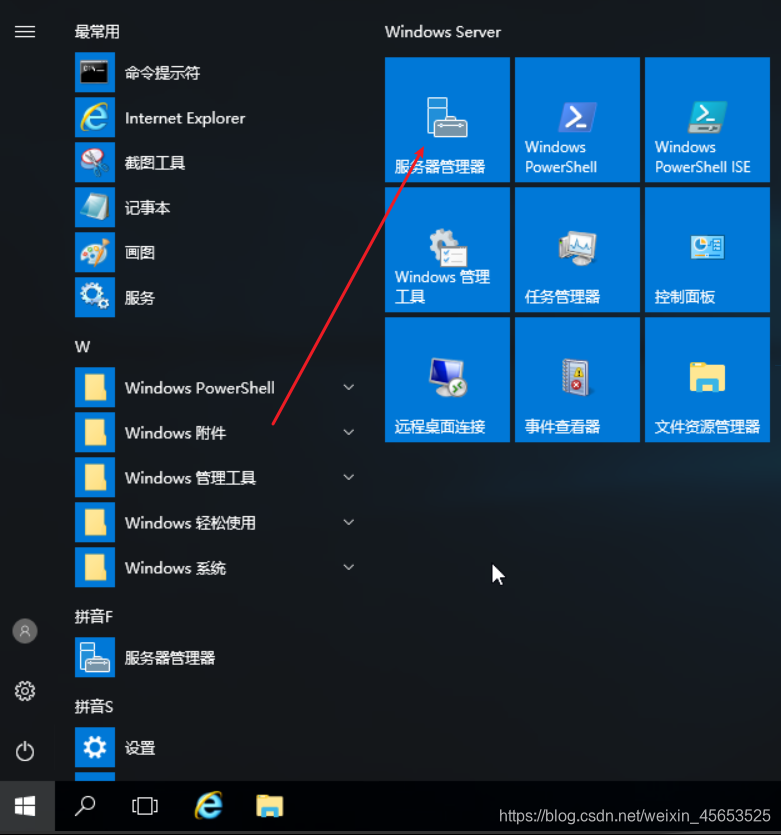The width and height of the screenshot is (781, 835).
Task: Open 服务器管理器 under the 拼音F group
Action: (213, 658)
